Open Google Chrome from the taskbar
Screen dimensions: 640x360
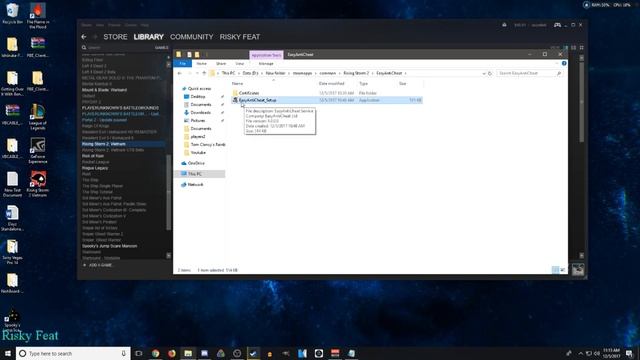pyautogui.click(x=156, y=353)
